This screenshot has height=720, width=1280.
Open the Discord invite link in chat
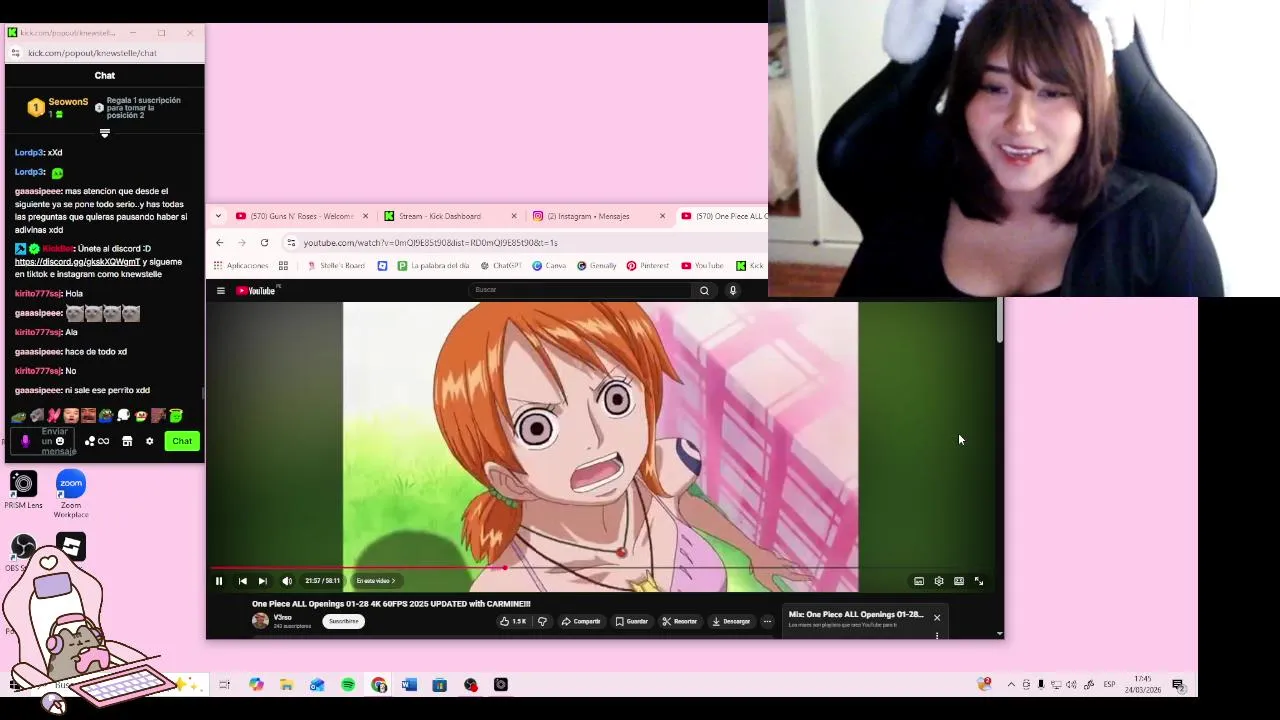coord(77,262)
